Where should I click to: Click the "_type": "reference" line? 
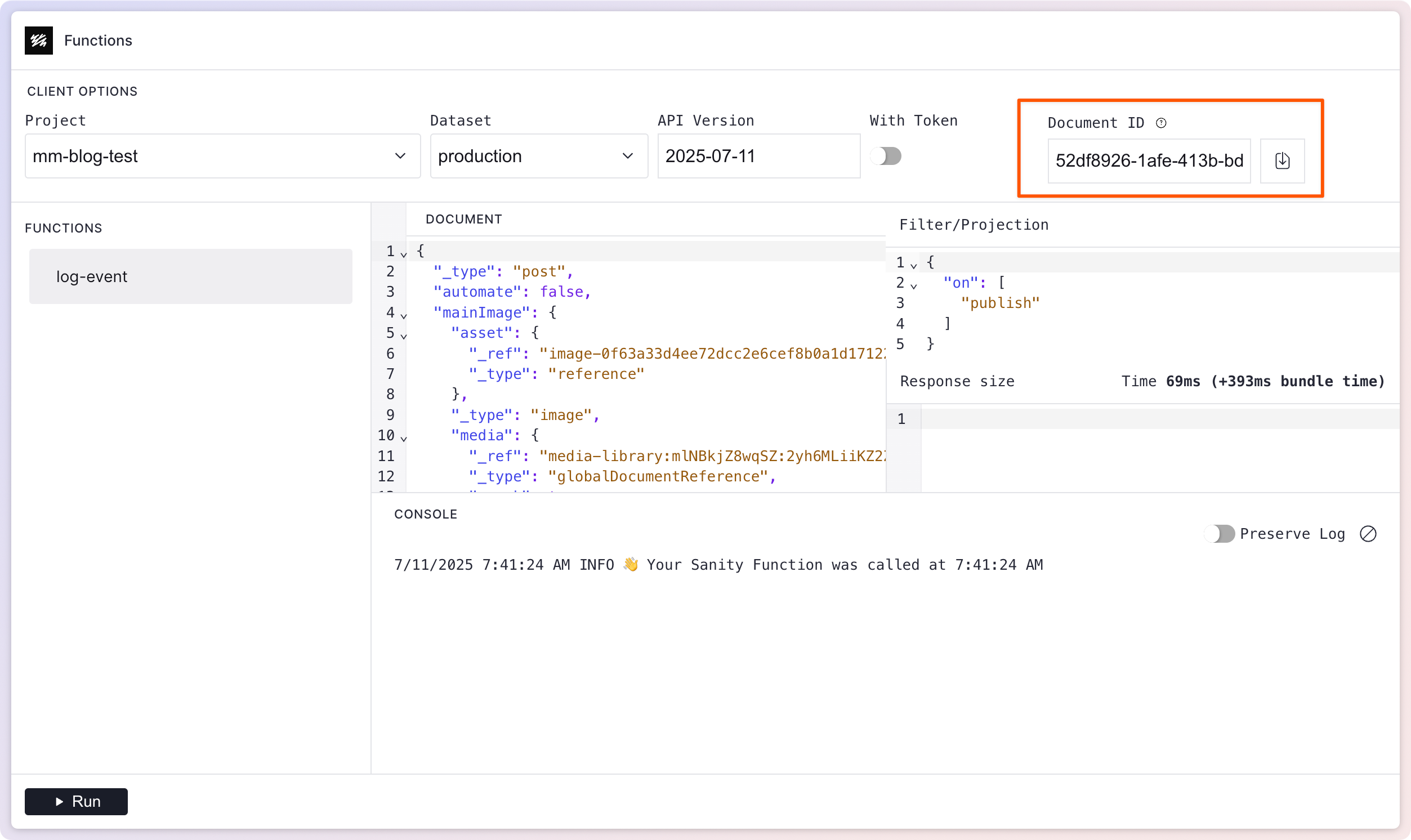[x=556, y=374]
